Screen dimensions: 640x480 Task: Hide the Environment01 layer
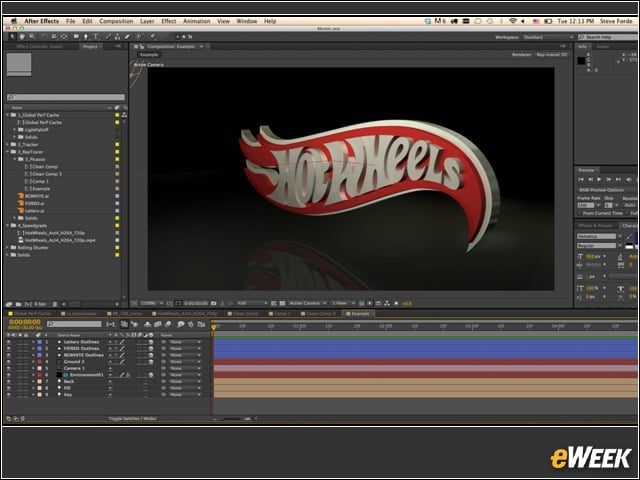(9, 375)
